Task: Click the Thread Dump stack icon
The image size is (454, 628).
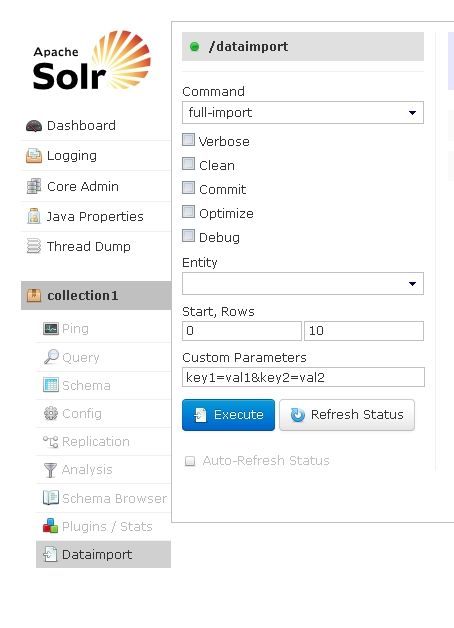Action: click(x=34, y=246)
